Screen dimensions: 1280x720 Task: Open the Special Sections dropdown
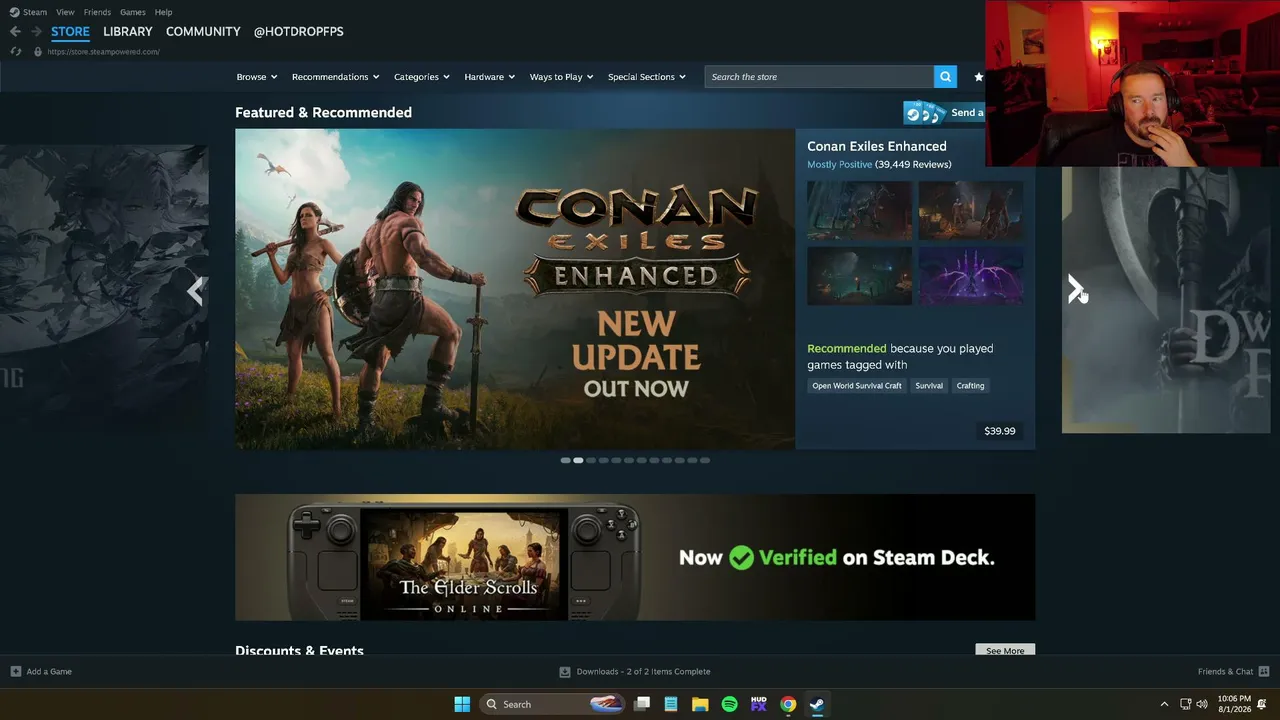646,77
